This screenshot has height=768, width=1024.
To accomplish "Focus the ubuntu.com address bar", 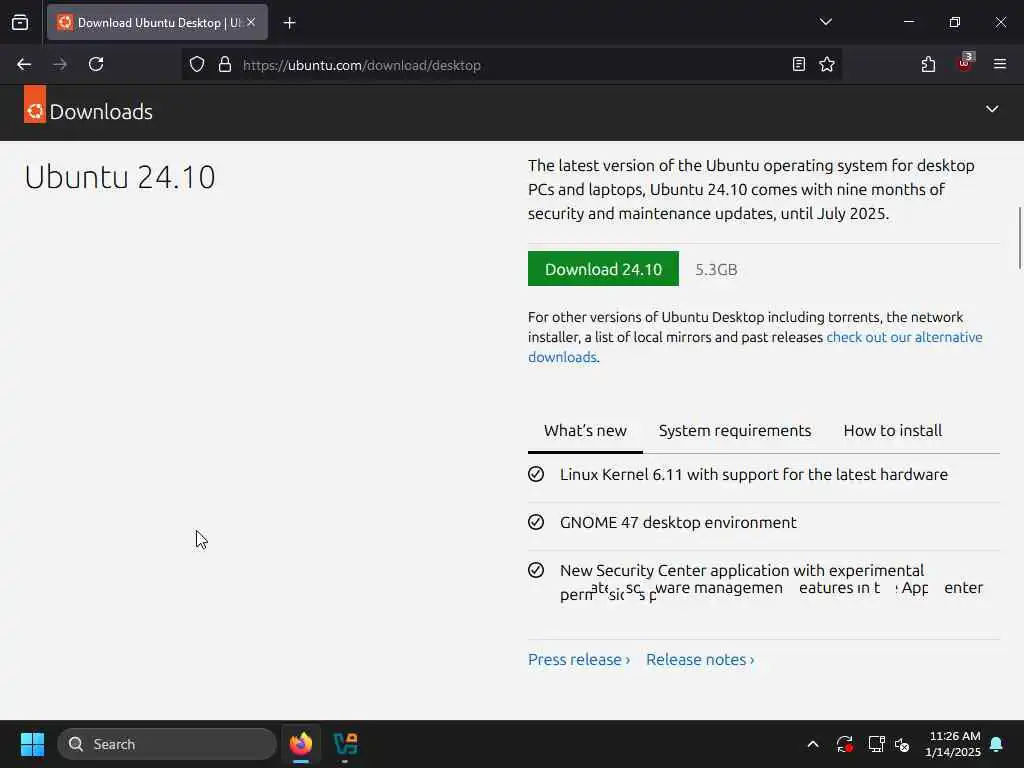I will (x=509, y=65).
